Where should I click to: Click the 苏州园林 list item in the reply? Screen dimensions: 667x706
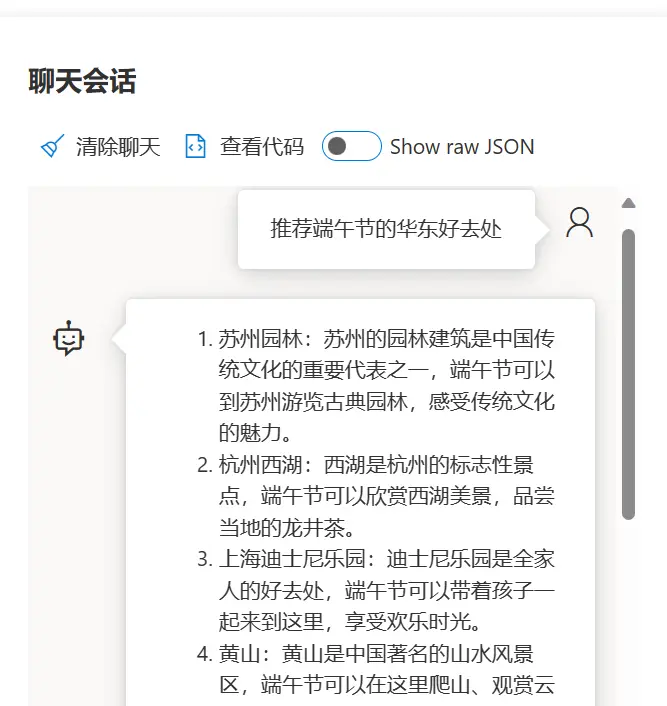[x=376, y=386]
